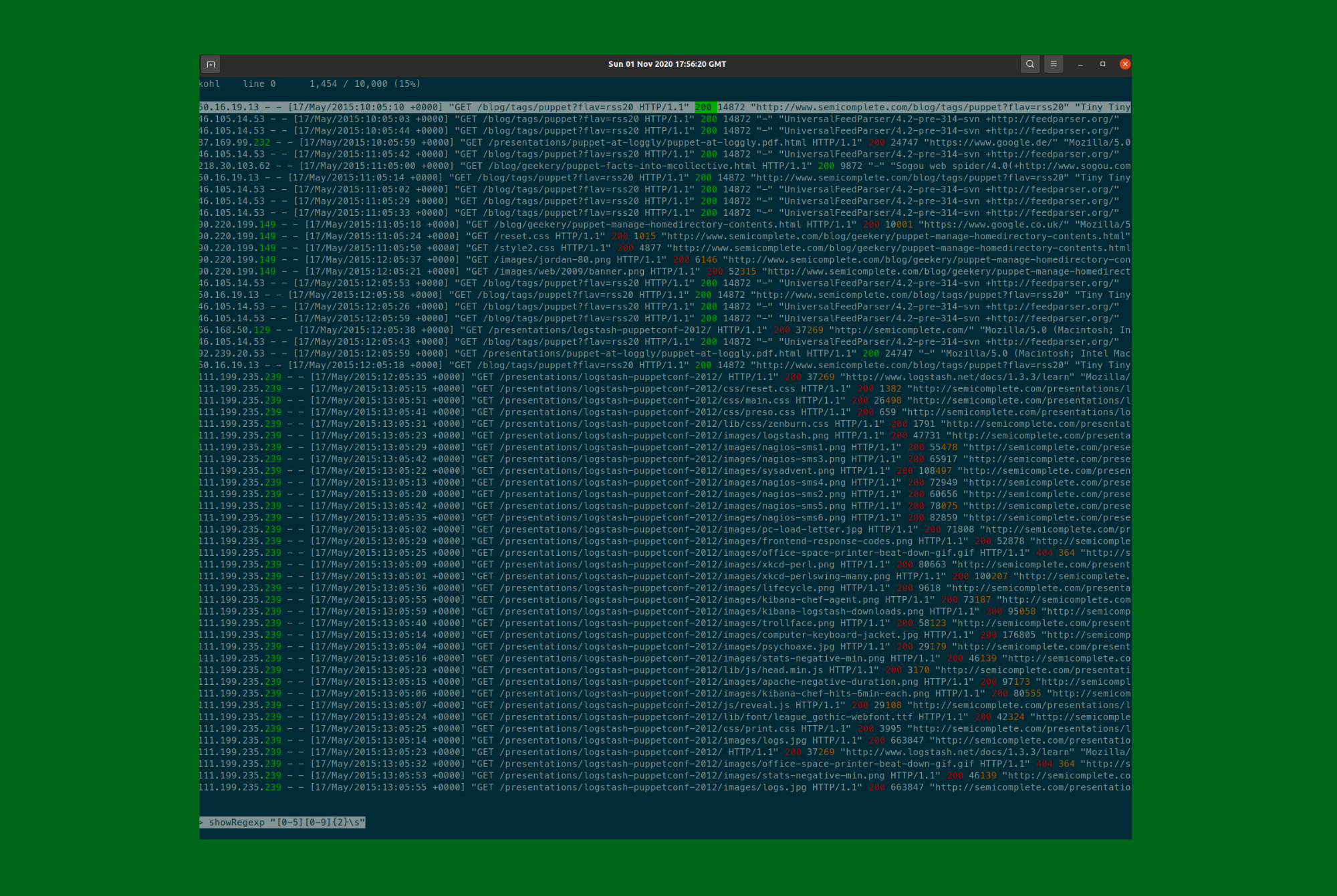Click the nagios-sms5.png request line
Image resolution: width=1337 pixels, height=896 pixels.
click(665, 506)
